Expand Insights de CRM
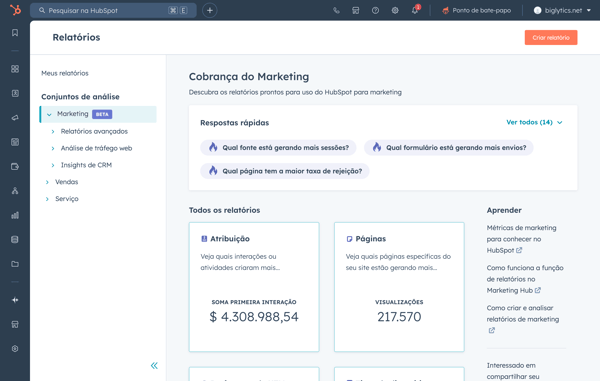This screenshot has height=381, width=600. click(x=53, y=165)
